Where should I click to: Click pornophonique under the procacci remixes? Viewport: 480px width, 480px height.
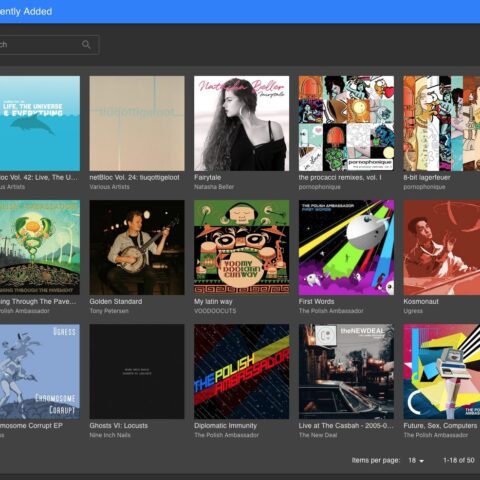click(319, 187)
